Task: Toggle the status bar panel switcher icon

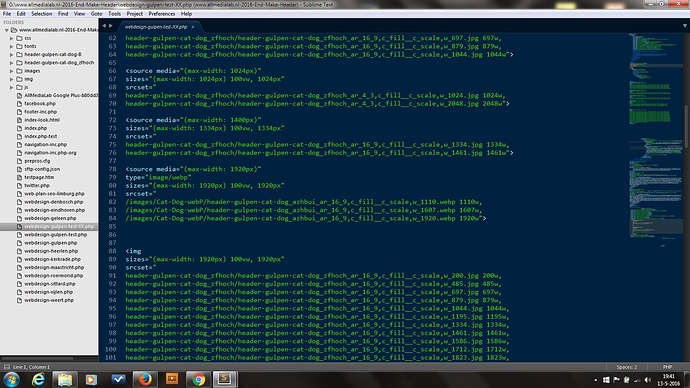Action: point(7,367)
